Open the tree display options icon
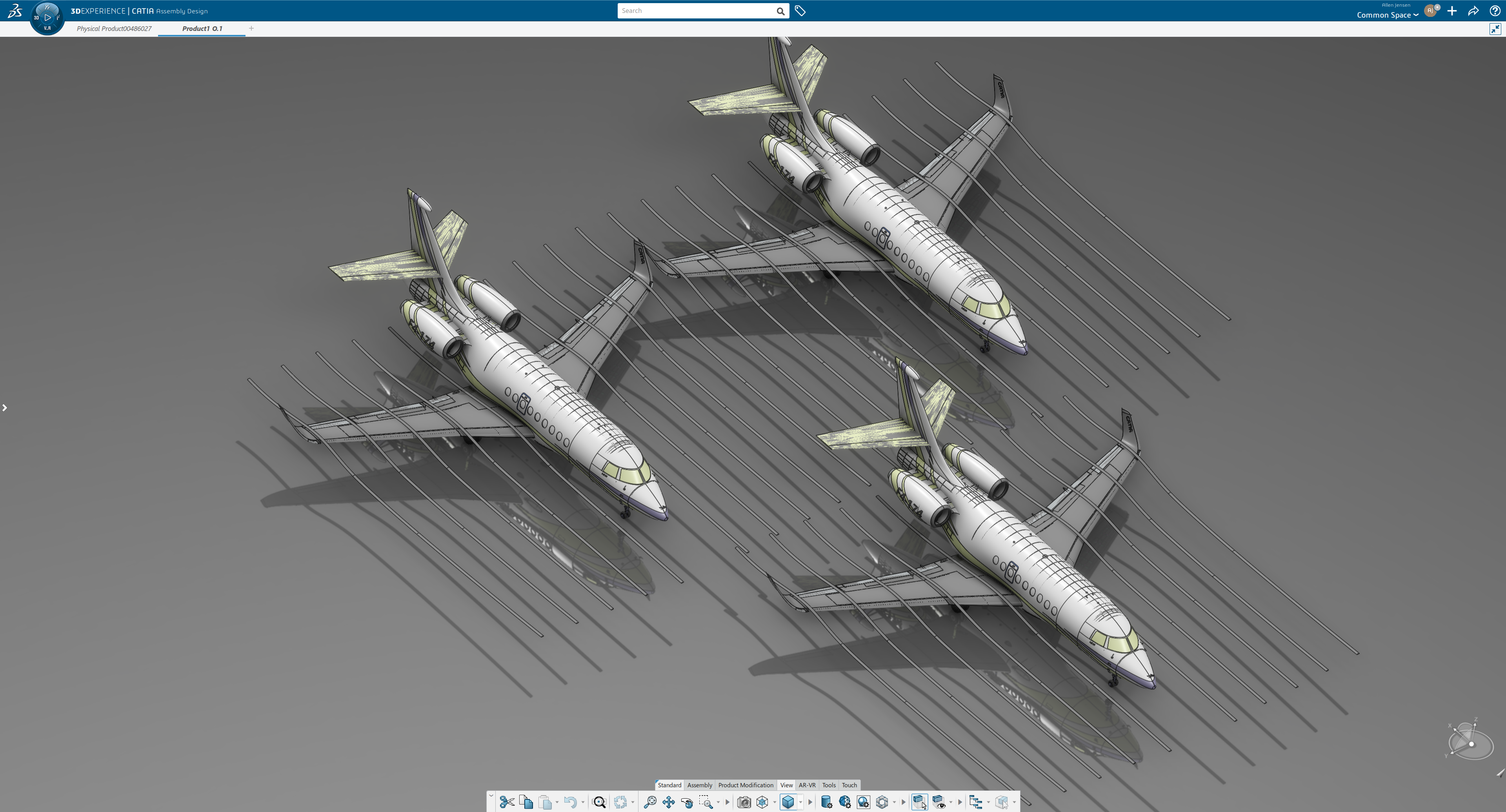This screenshot has width=1506, height=812. (975, 802)
